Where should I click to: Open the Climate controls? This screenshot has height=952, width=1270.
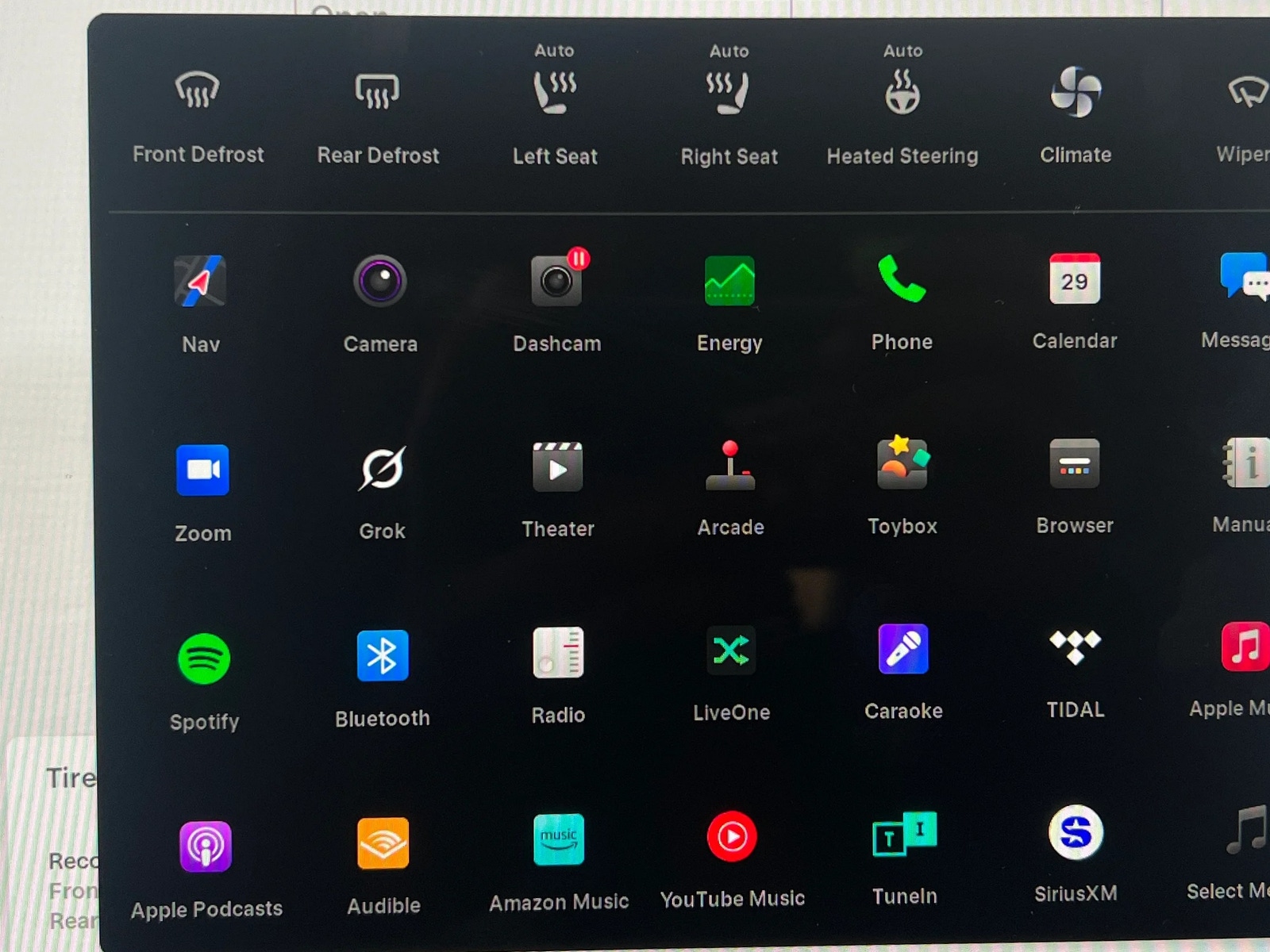[x=1076, y=92]
